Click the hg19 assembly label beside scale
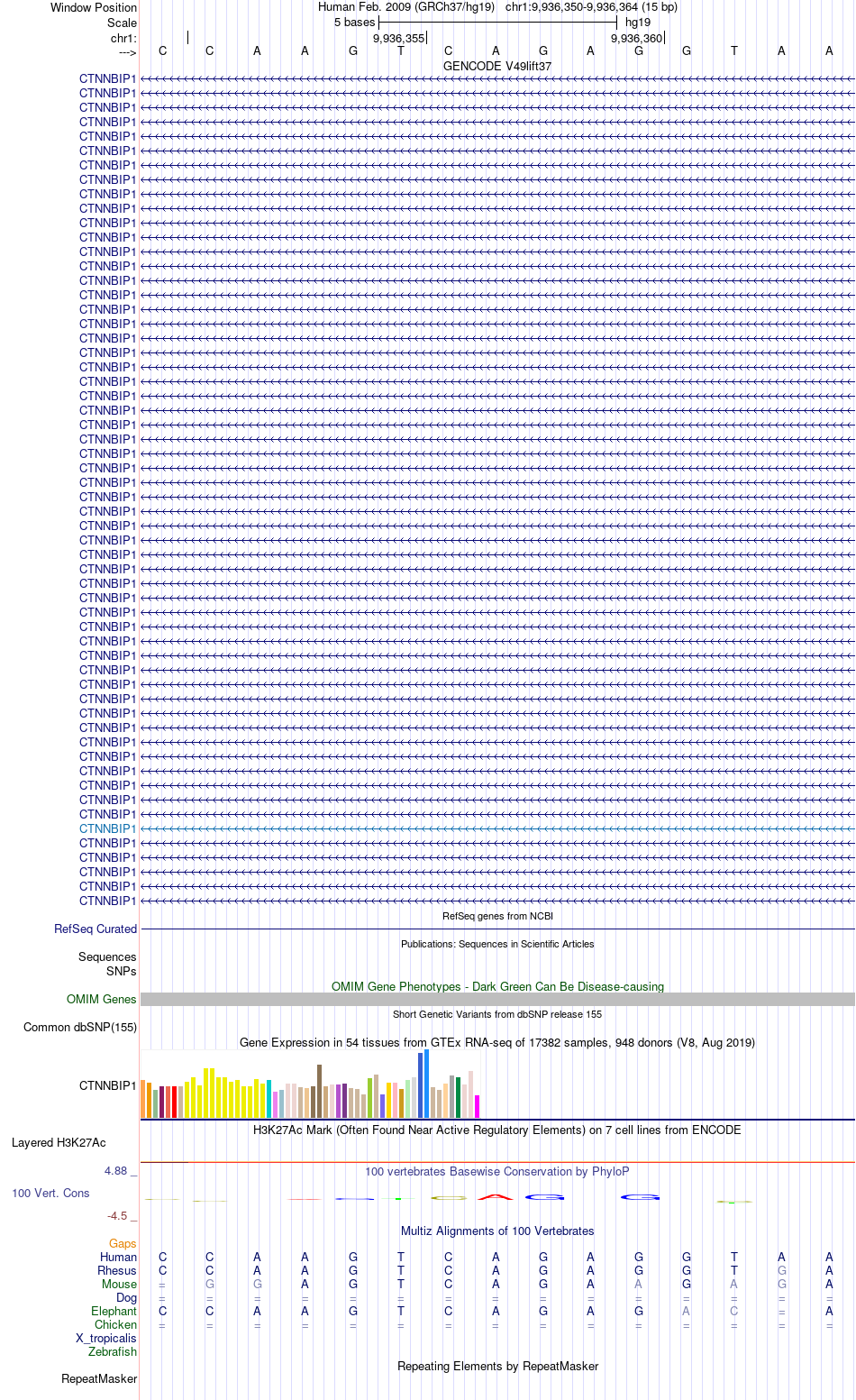 [x=638, y=22]
